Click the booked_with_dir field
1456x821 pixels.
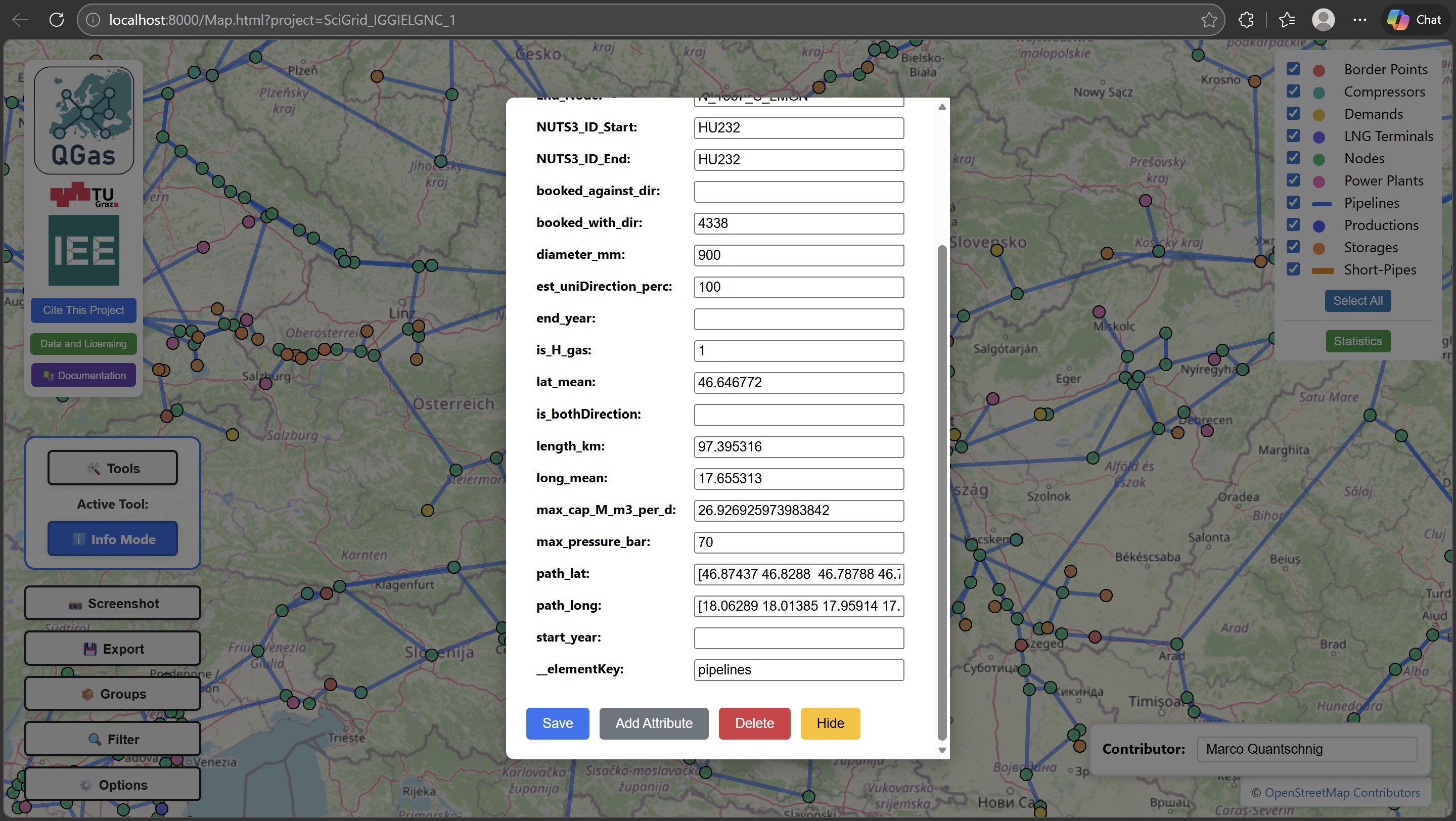coord(799,223)
